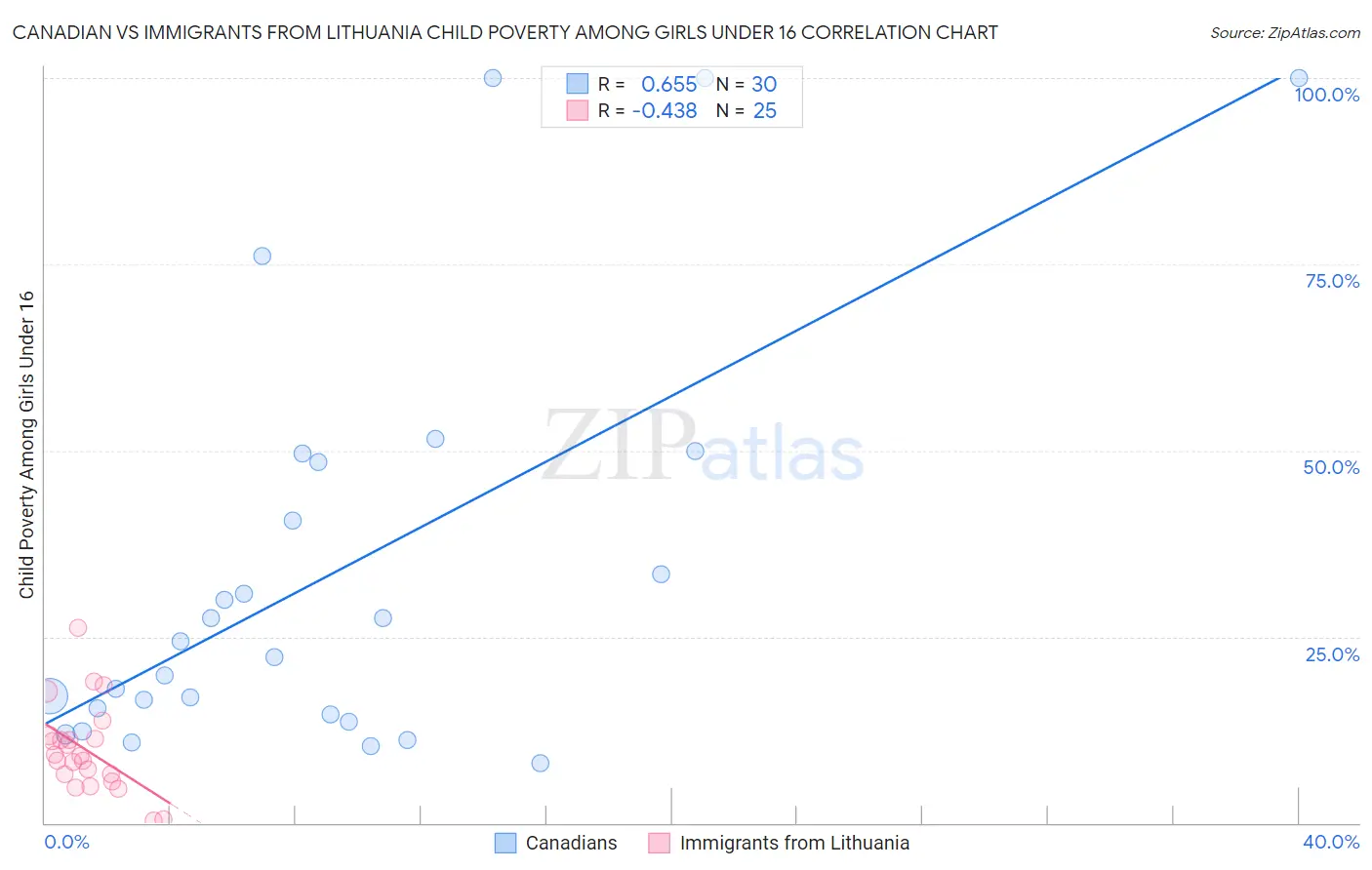Click the topmost pink data point near 26%
This screenshot has height=870, width=1372.
78,628
